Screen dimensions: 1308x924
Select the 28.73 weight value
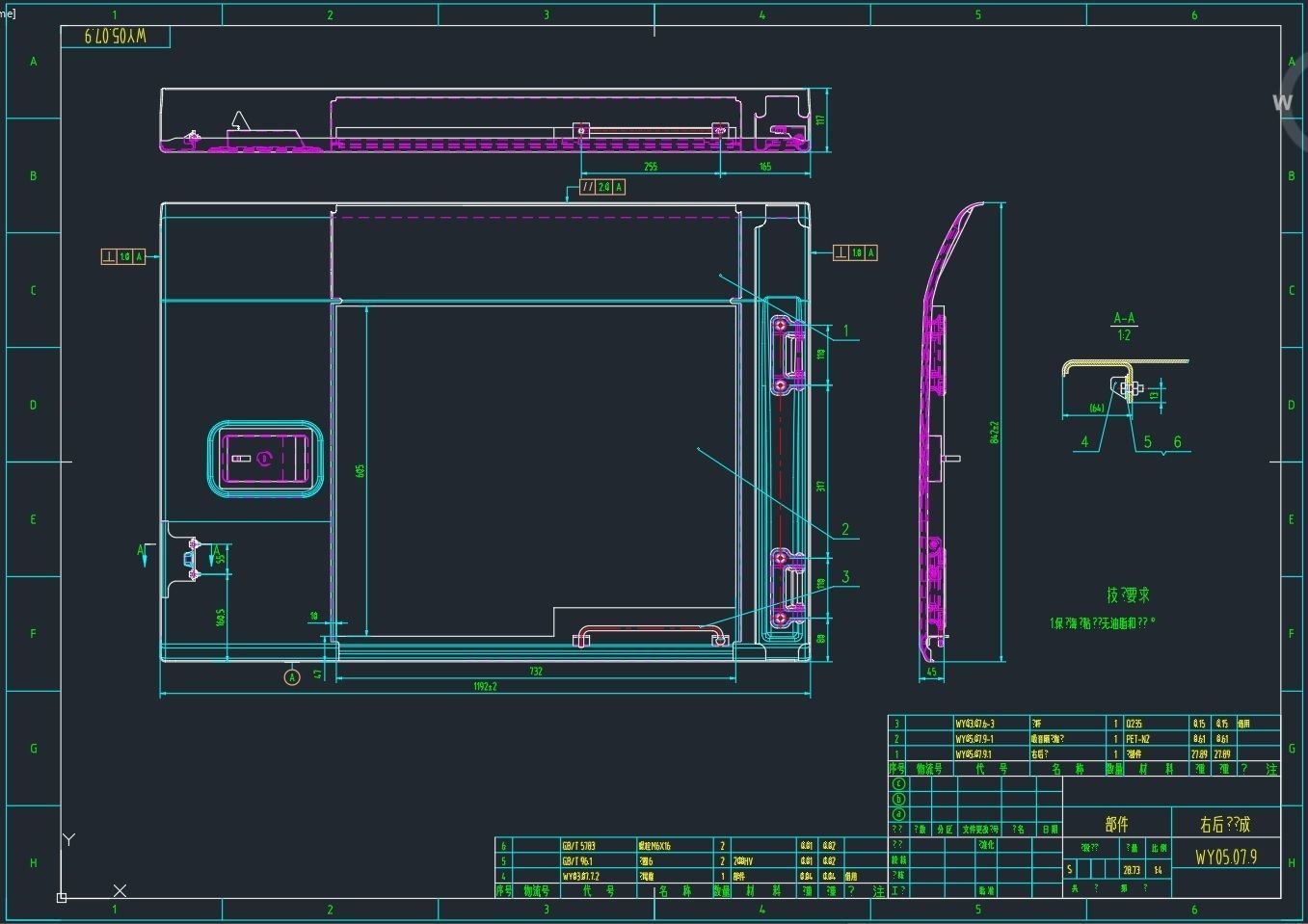(x=1131, y=869)
